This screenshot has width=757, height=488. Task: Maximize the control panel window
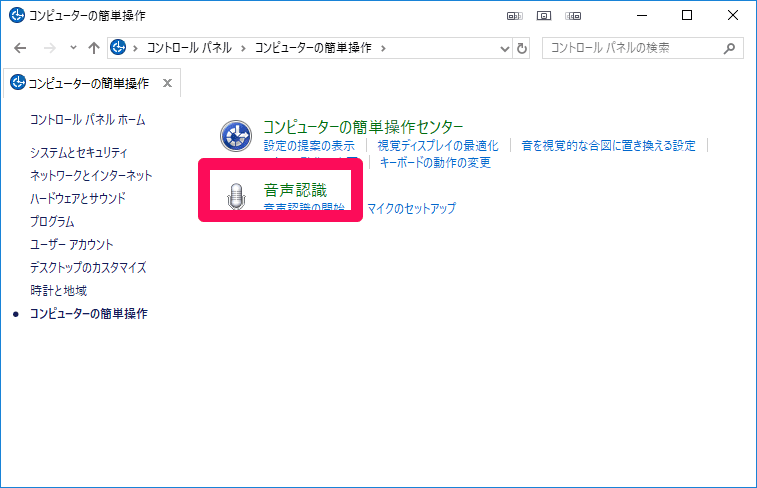[x=687, y=15]
